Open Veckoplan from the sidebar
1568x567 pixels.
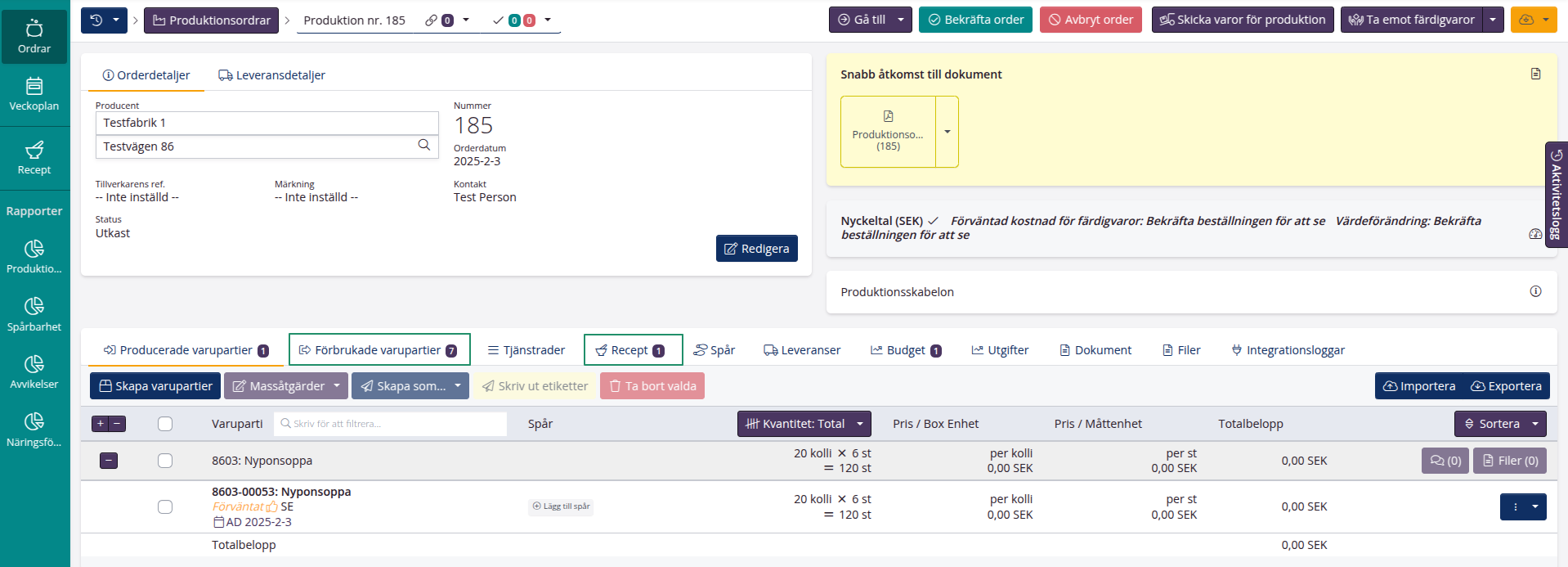[x=34, y=94]
